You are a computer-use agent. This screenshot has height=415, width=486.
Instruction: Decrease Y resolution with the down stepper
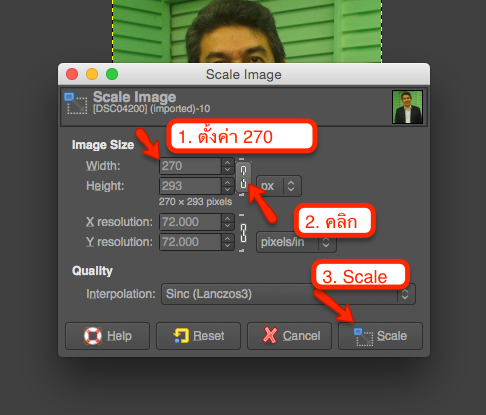click(228, 246)
